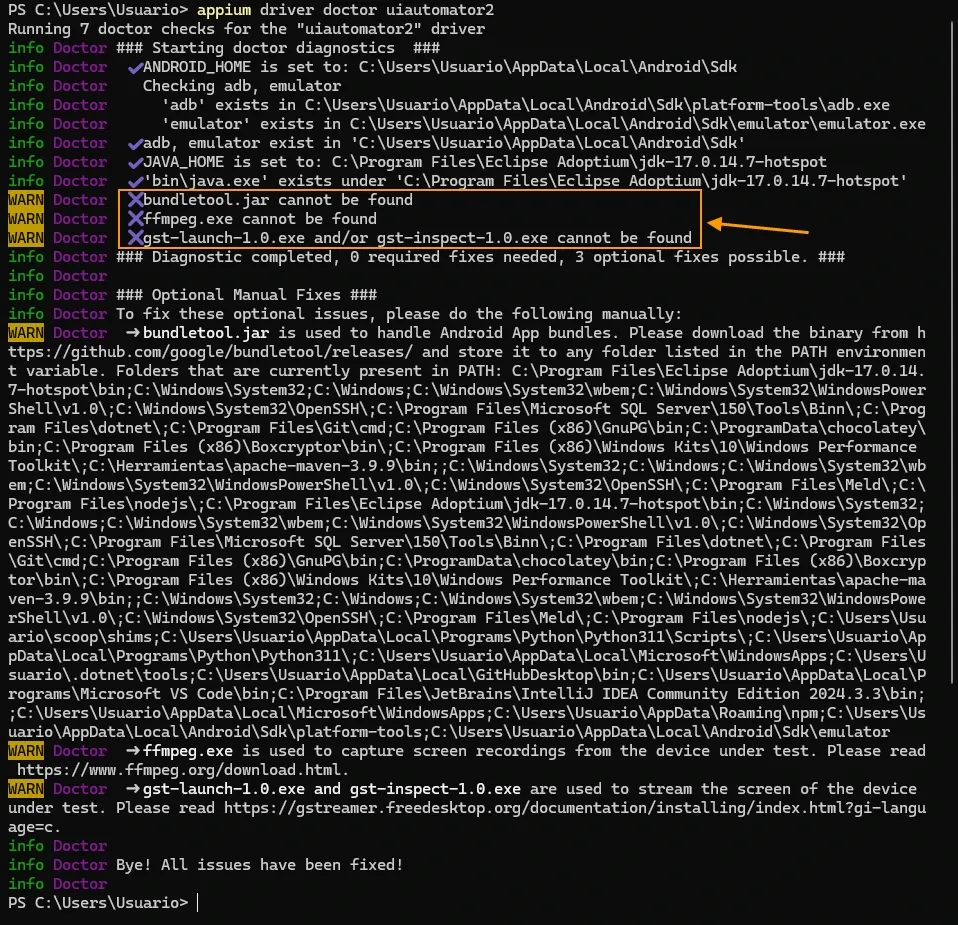Click '### Diagnostic completed' summary line
Screen dimensions: 958x925
(x=481, y=257)
